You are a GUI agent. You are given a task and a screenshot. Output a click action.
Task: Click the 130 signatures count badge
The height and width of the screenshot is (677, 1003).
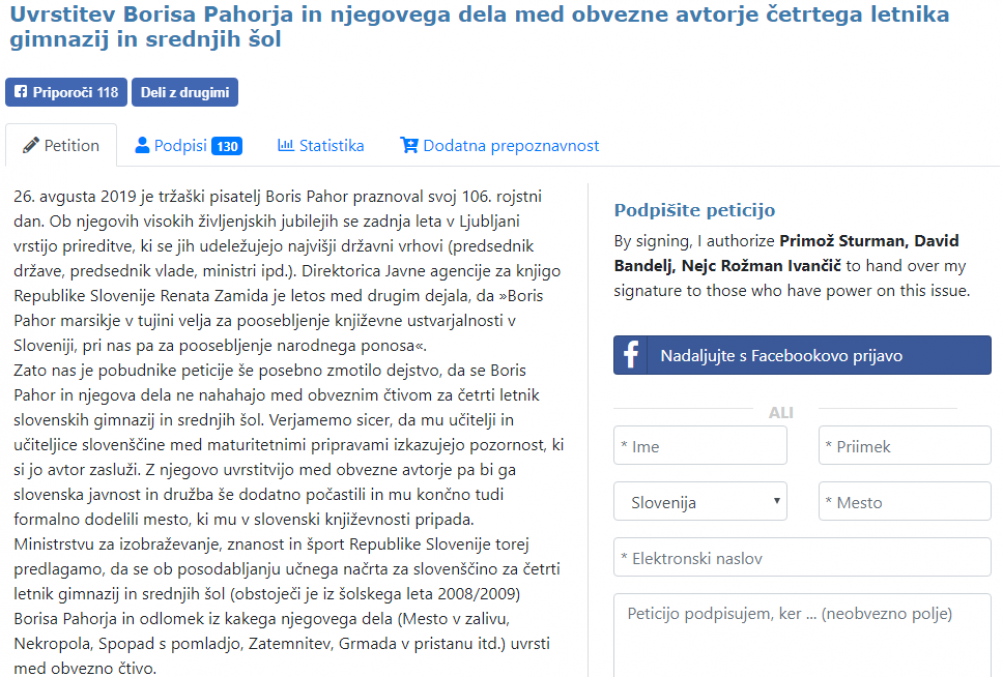click(x=226, y=146)
